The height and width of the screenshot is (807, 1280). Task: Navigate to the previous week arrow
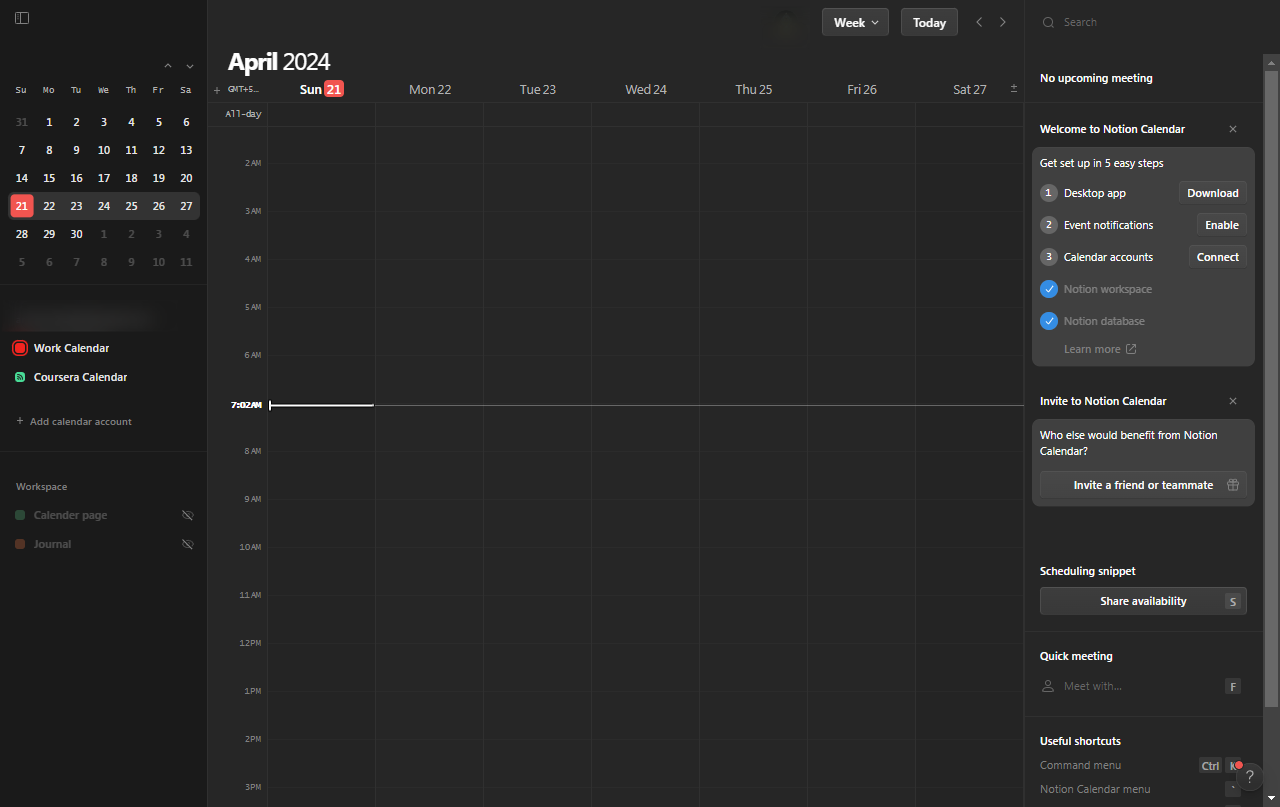(979, 22)
